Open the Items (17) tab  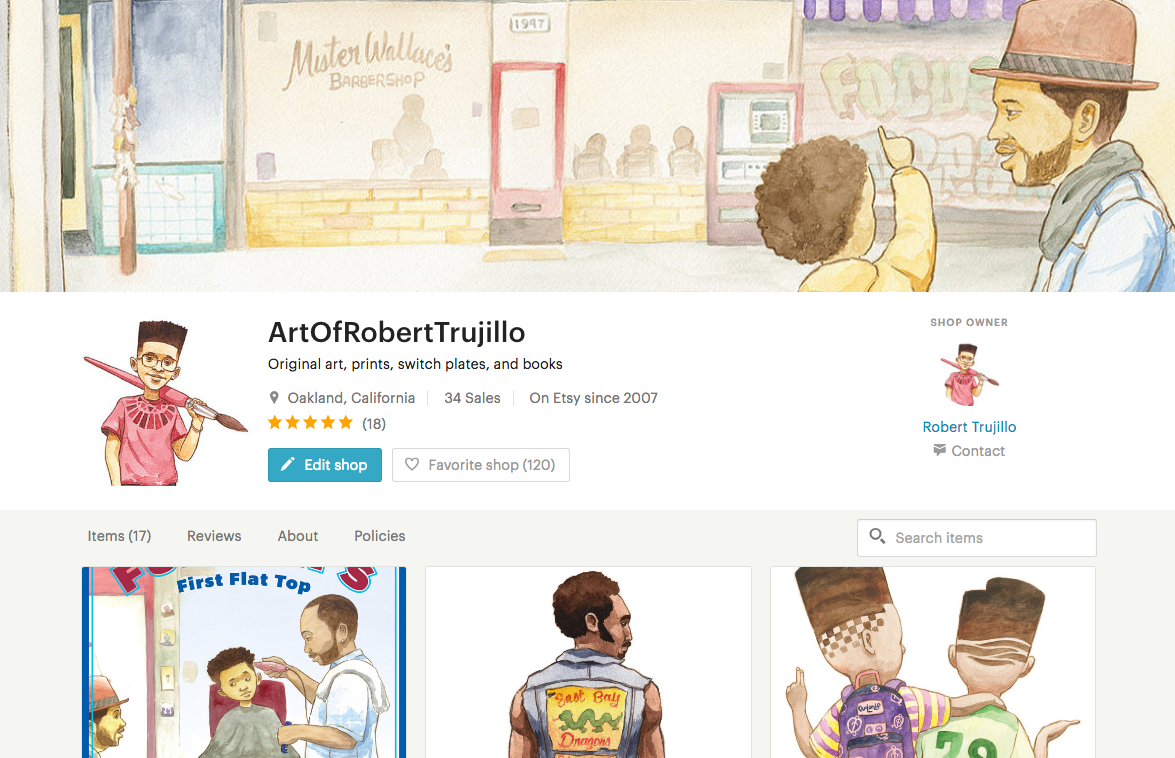pos(119,536)
